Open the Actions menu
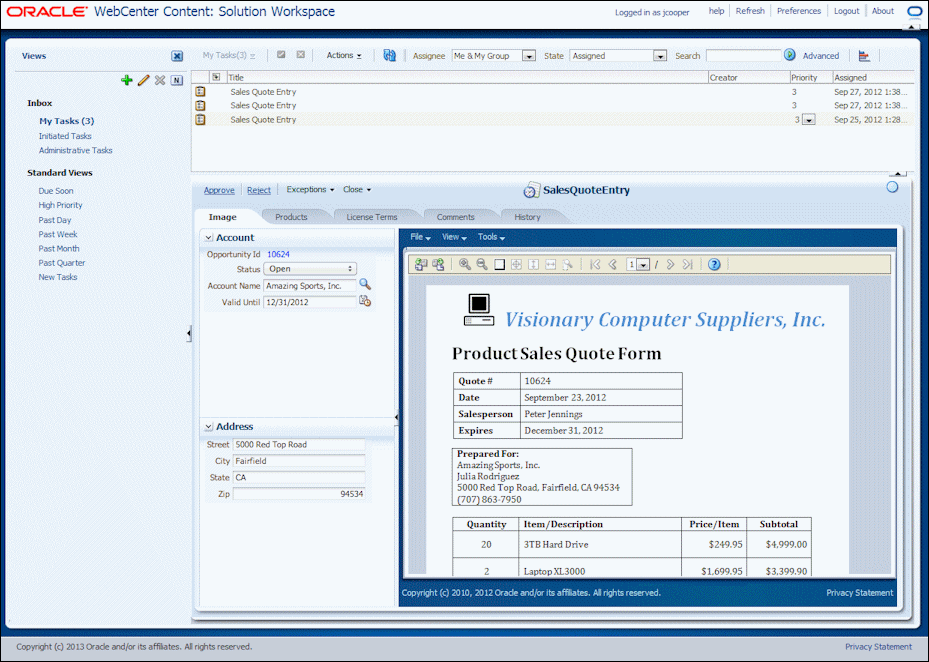Screen dimensions: 929x662 344,55
